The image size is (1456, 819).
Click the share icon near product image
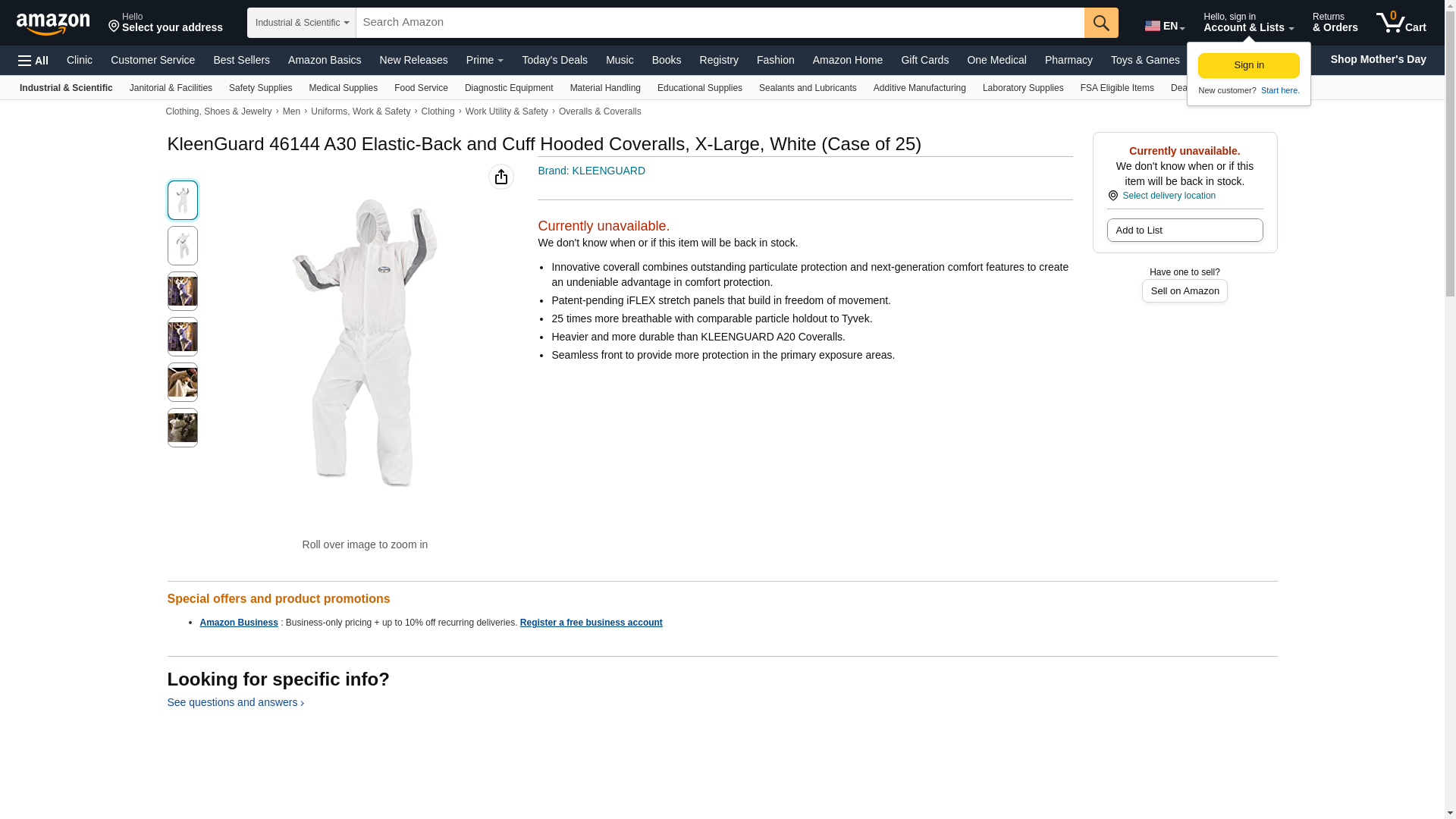point(500,177)
